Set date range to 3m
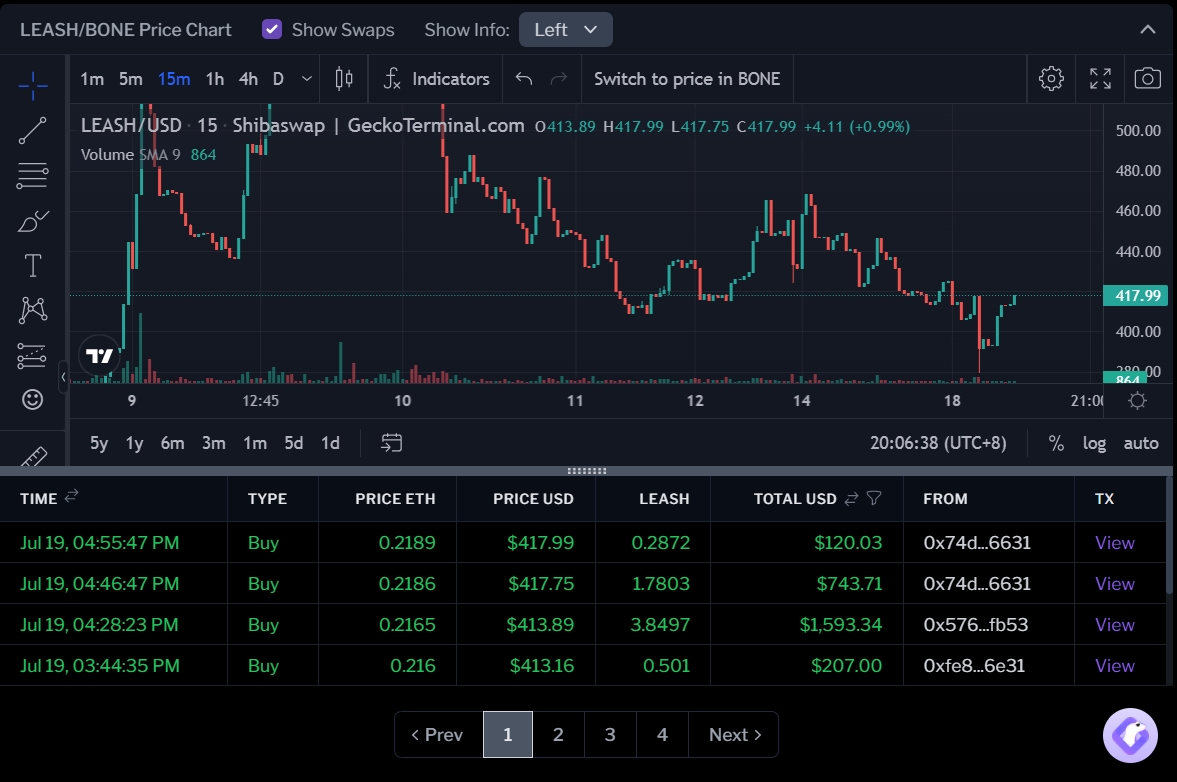Screen dimensions: 1177x782 point(214,443)
